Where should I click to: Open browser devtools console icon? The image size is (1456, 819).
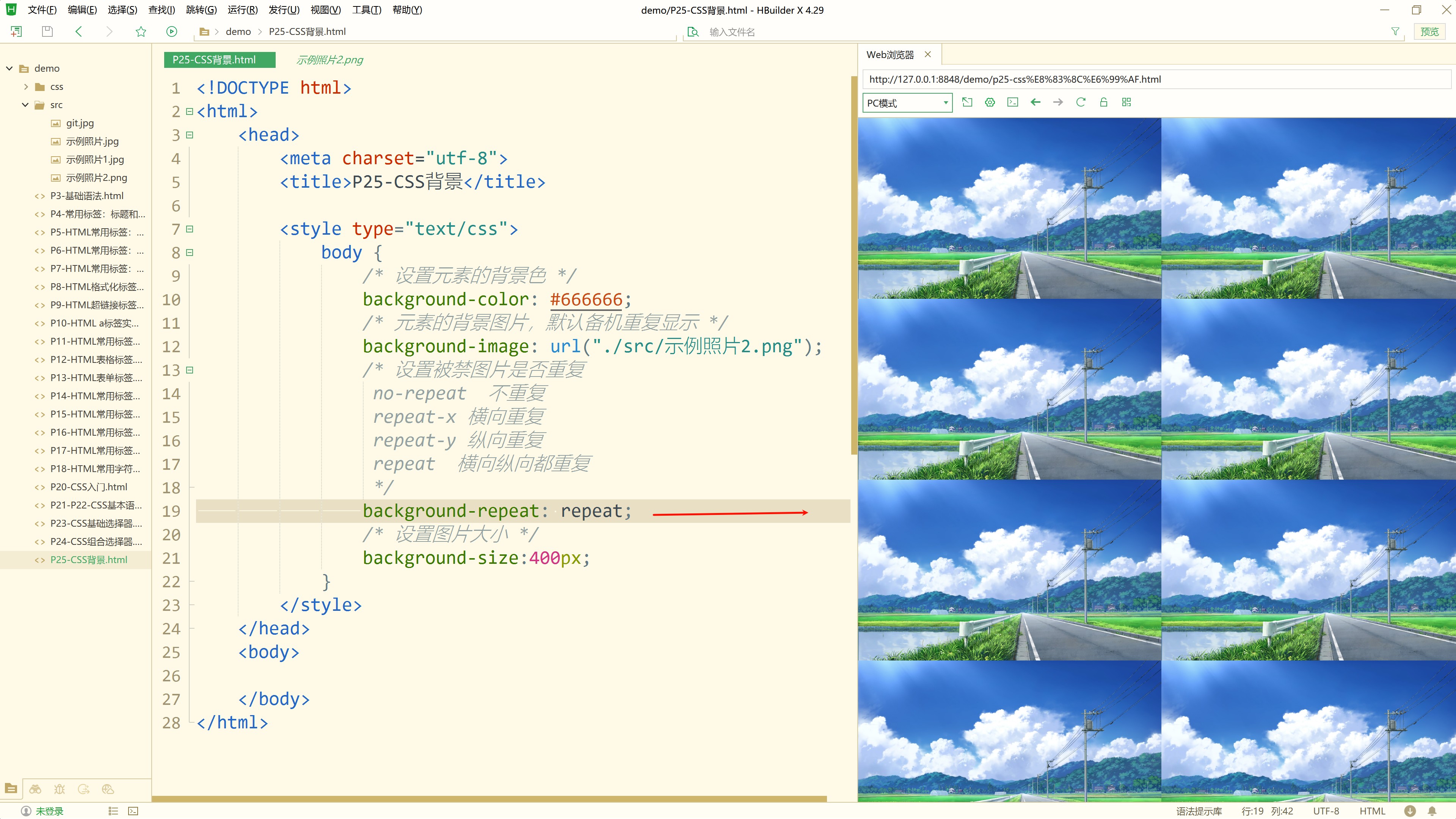(1012, 102)
